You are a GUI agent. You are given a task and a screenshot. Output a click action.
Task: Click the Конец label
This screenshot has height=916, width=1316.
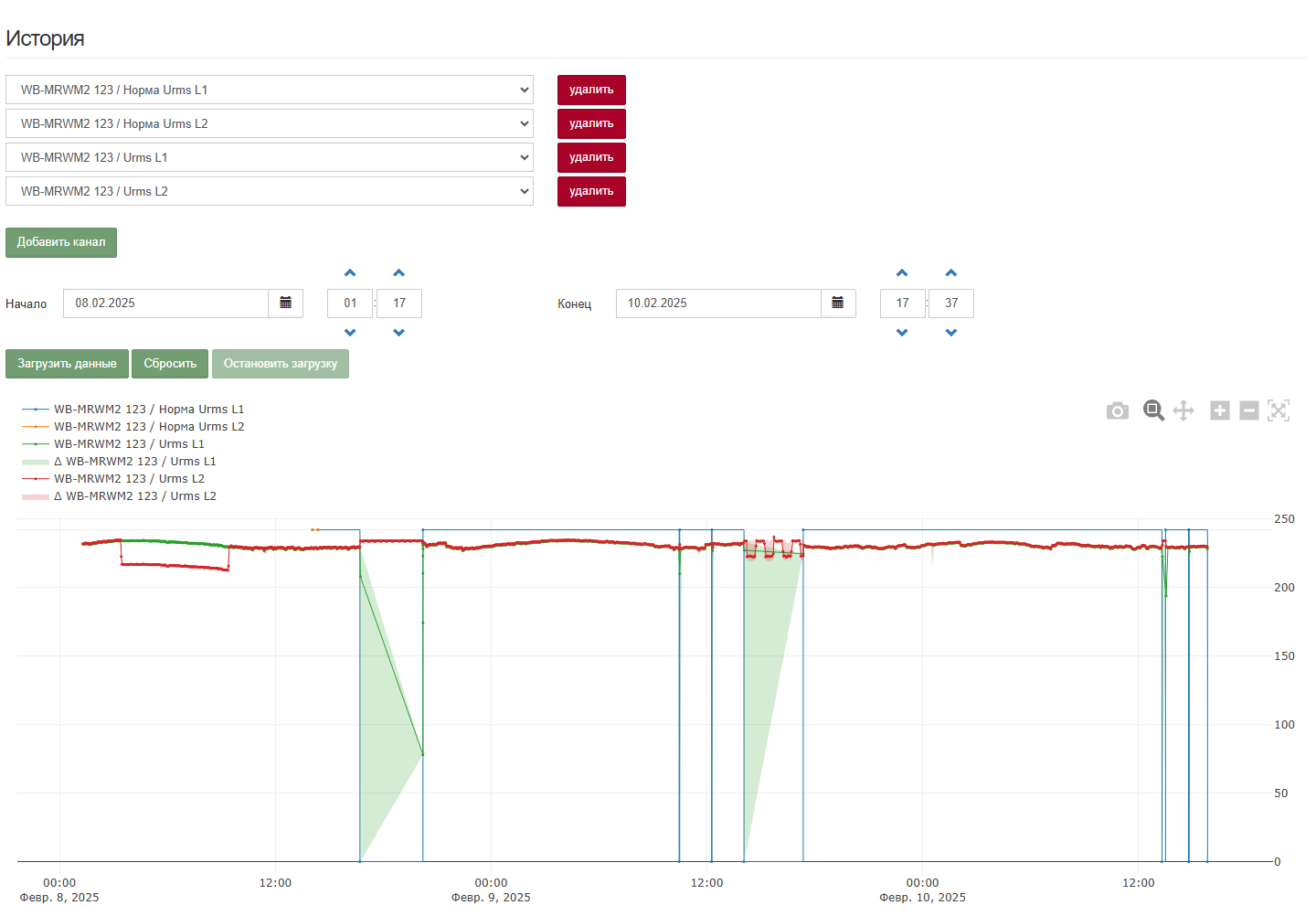(575, 304)
